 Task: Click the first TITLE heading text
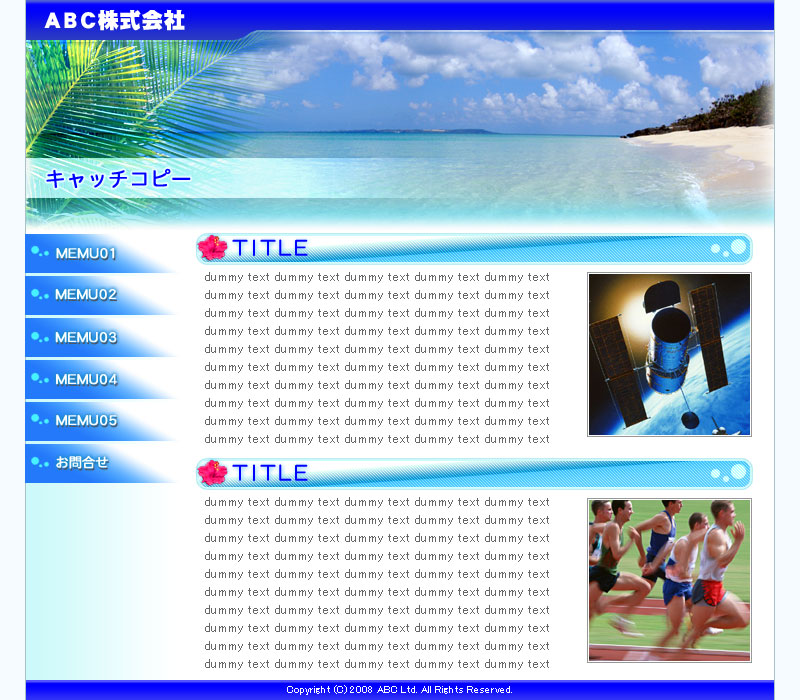click(270, 248)
